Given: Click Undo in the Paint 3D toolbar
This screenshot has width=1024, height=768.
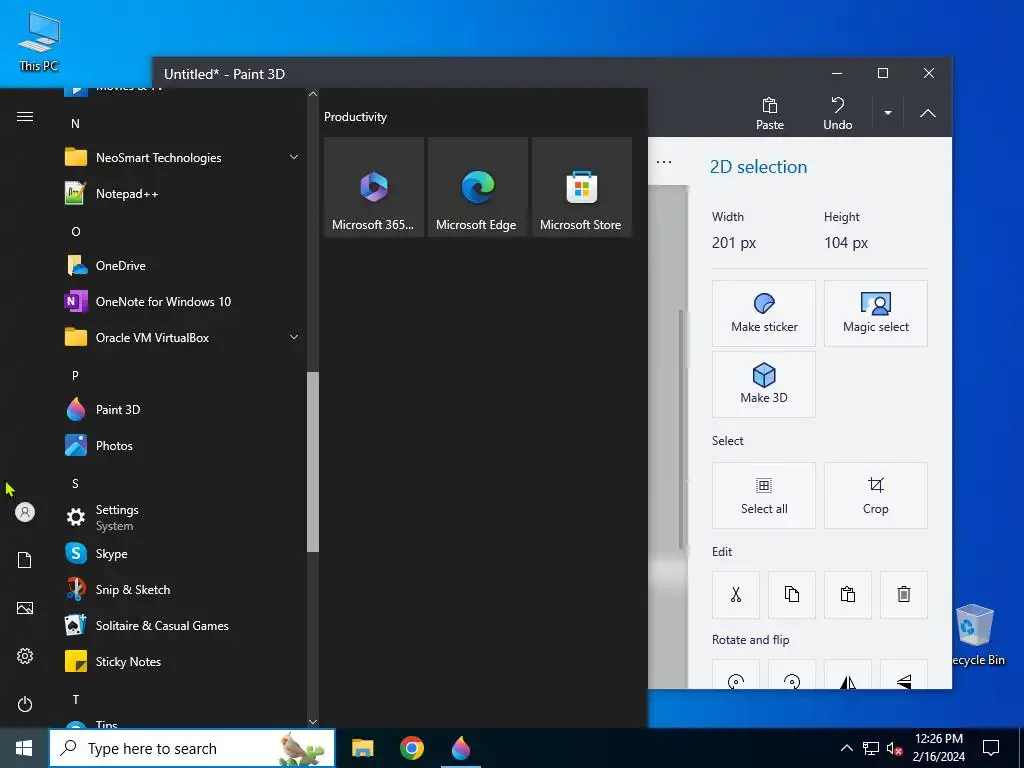Looking at the screenshot, I should click(837, 114).
